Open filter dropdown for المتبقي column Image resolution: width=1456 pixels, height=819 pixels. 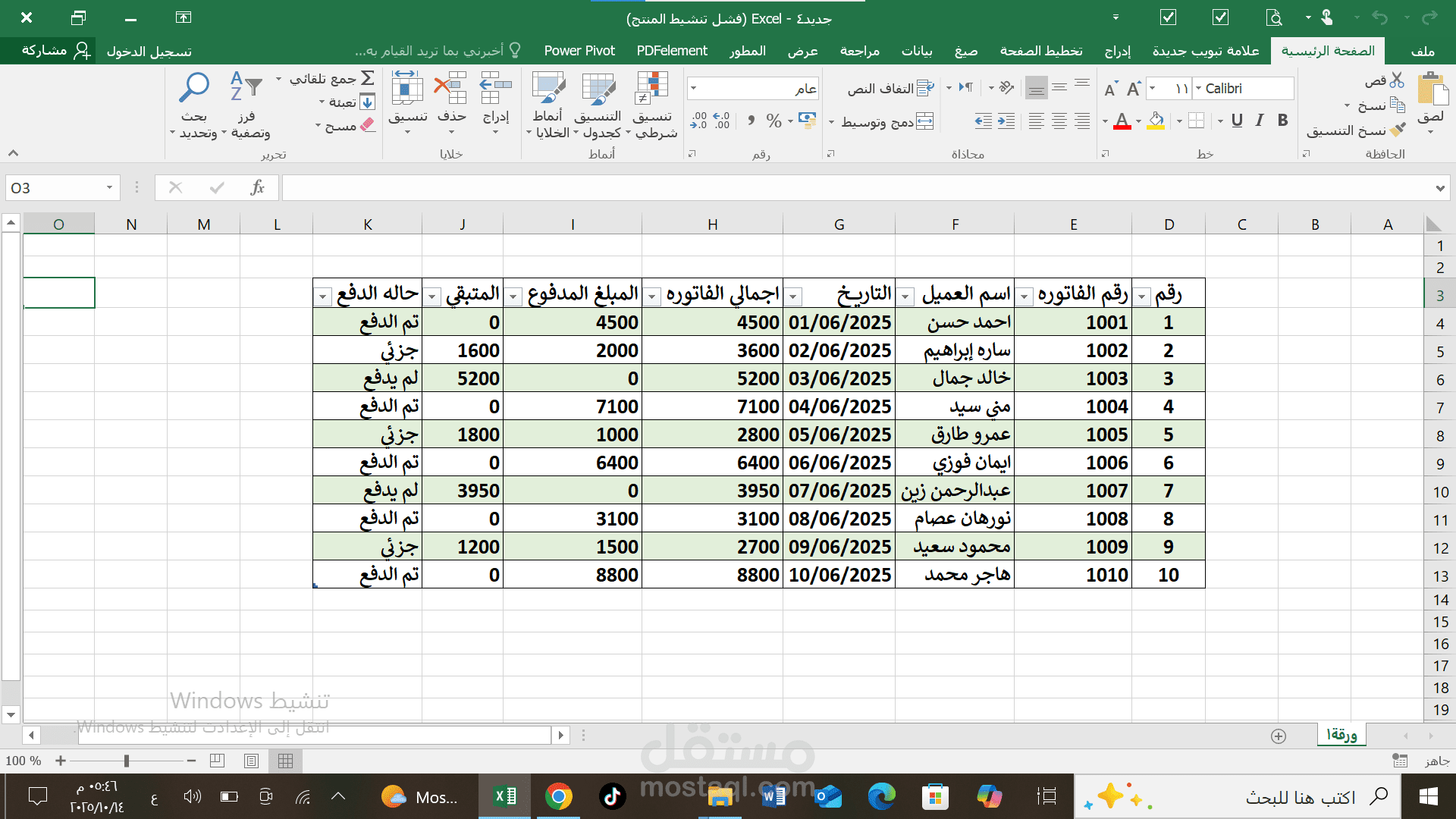[431, 297]
